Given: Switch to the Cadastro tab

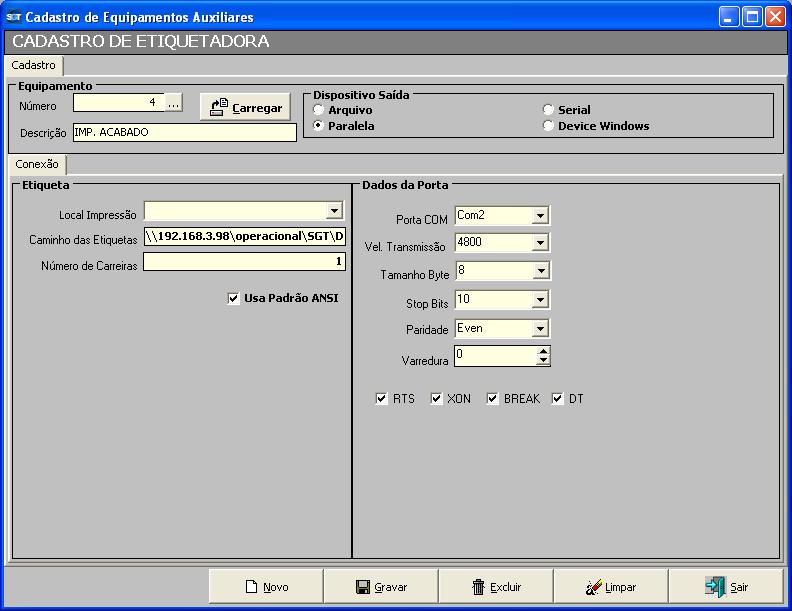Looking at the screenshot, I should click(33, 65).
